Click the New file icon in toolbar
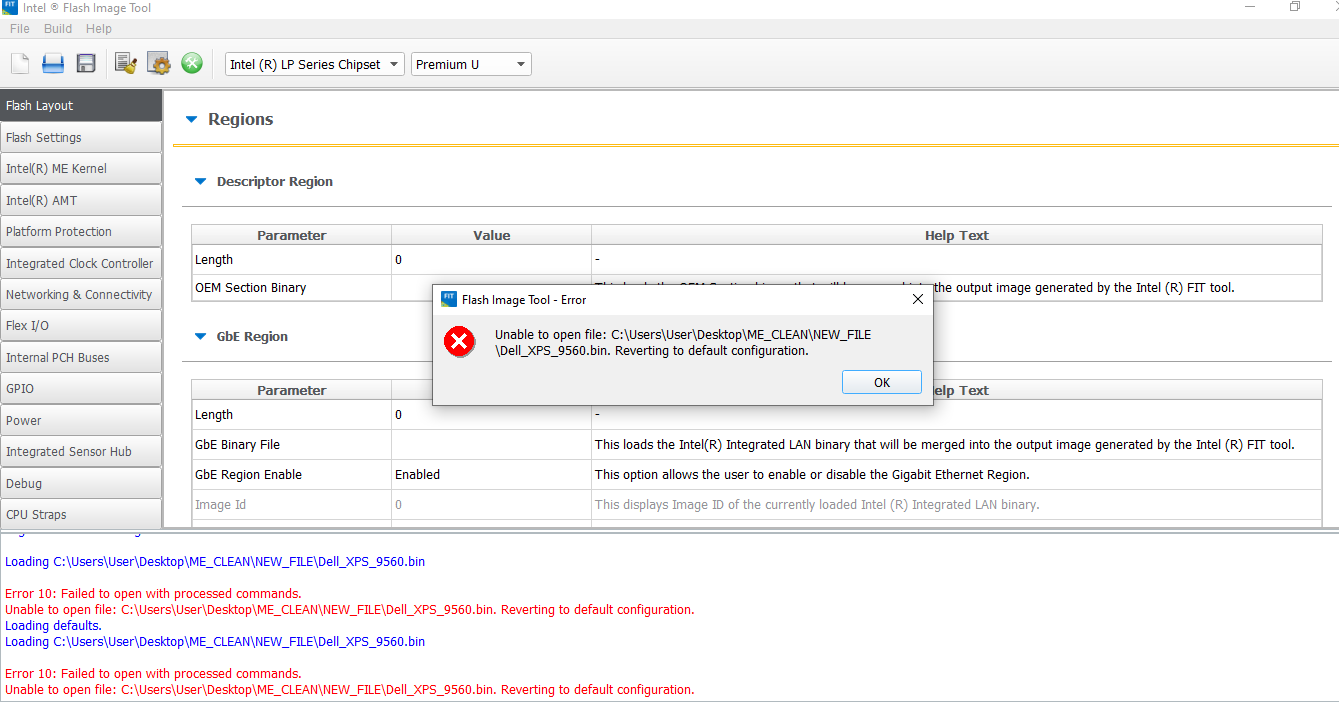The height and width of the screenshot is (716, 1339). tap(20, 64)
